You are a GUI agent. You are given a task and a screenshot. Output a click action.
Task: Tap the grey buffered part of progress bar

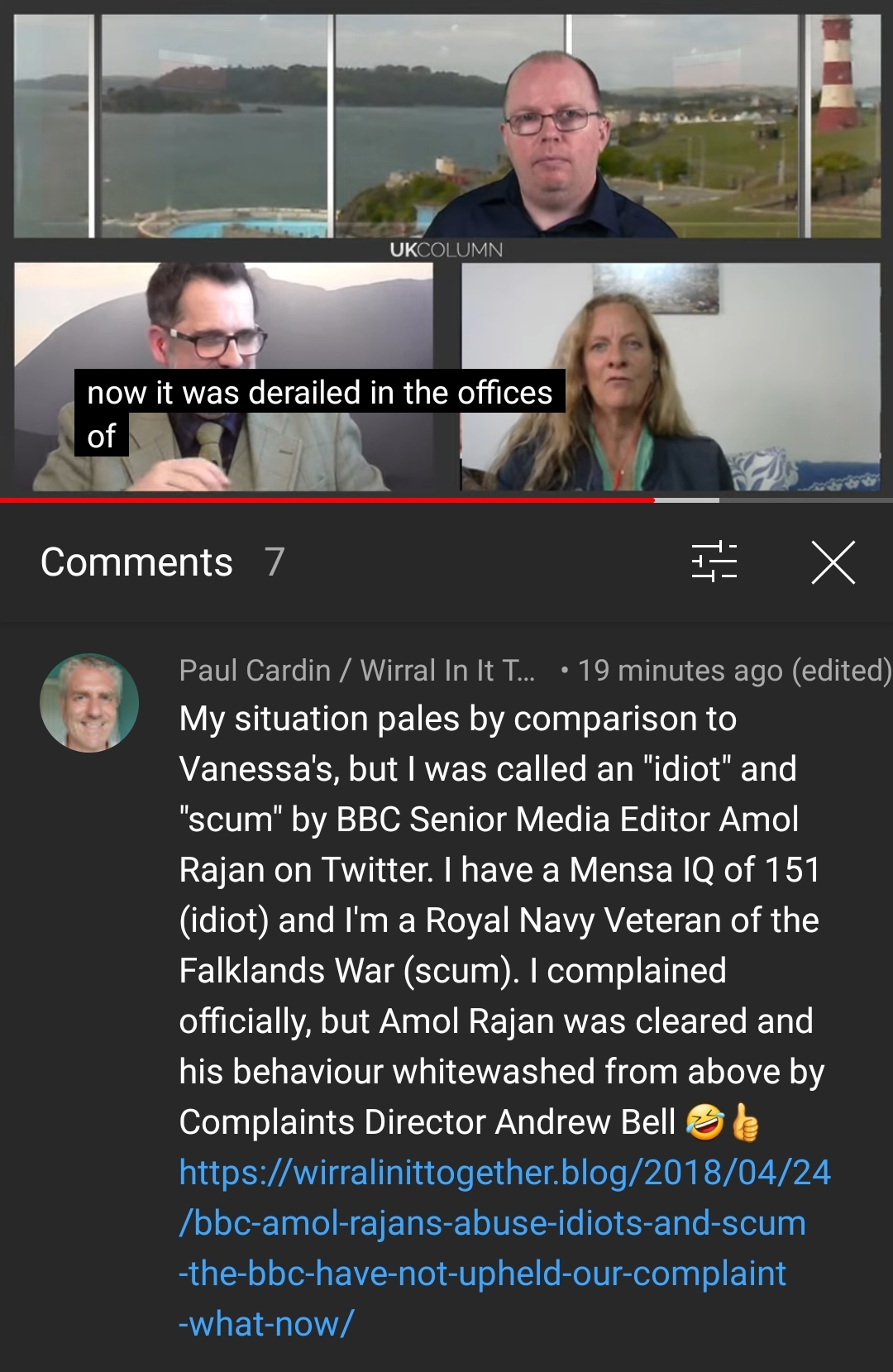pyautogui.click(x=686, y=500)
